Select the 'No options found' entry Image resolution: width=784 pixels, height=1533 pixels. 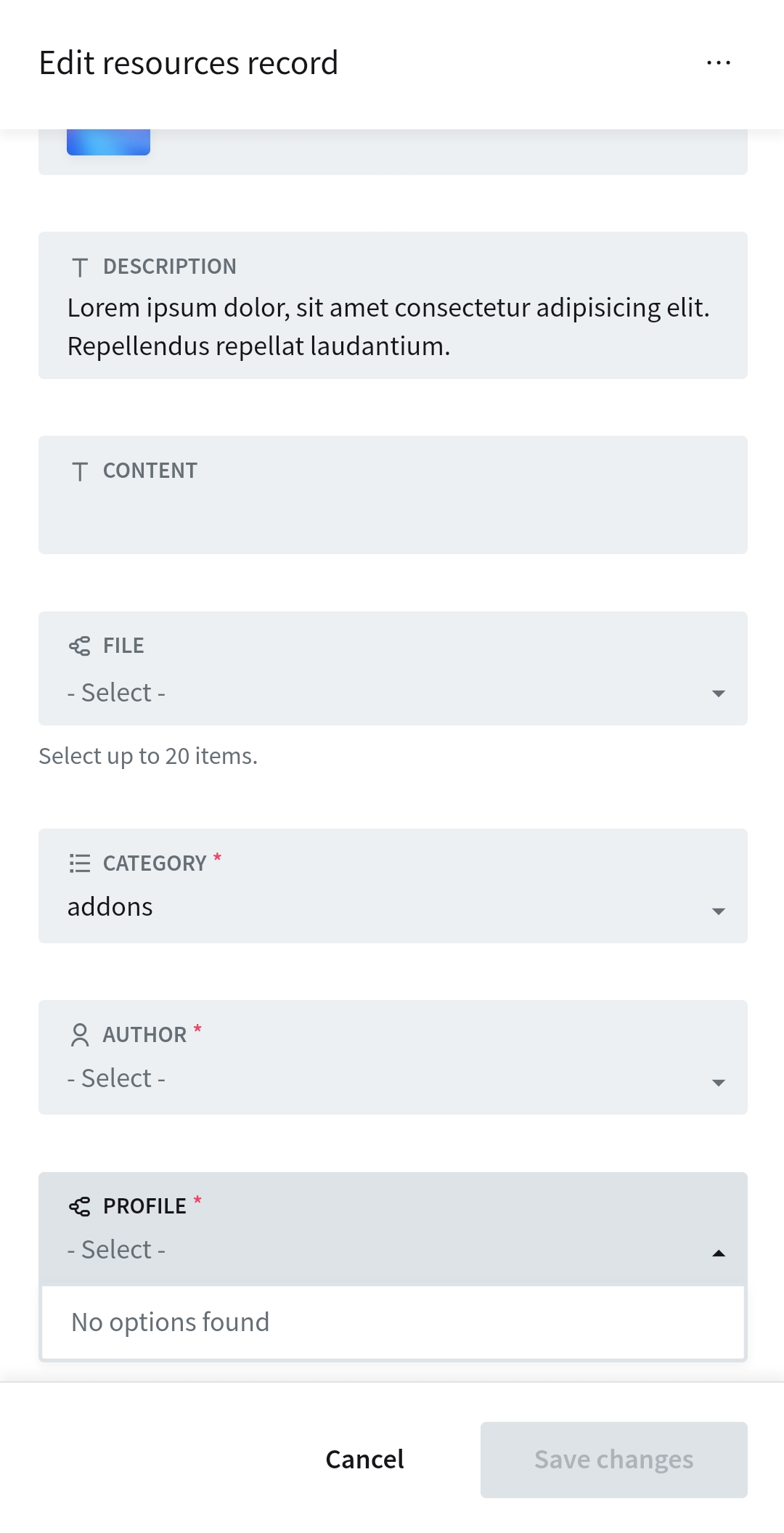170,1322
